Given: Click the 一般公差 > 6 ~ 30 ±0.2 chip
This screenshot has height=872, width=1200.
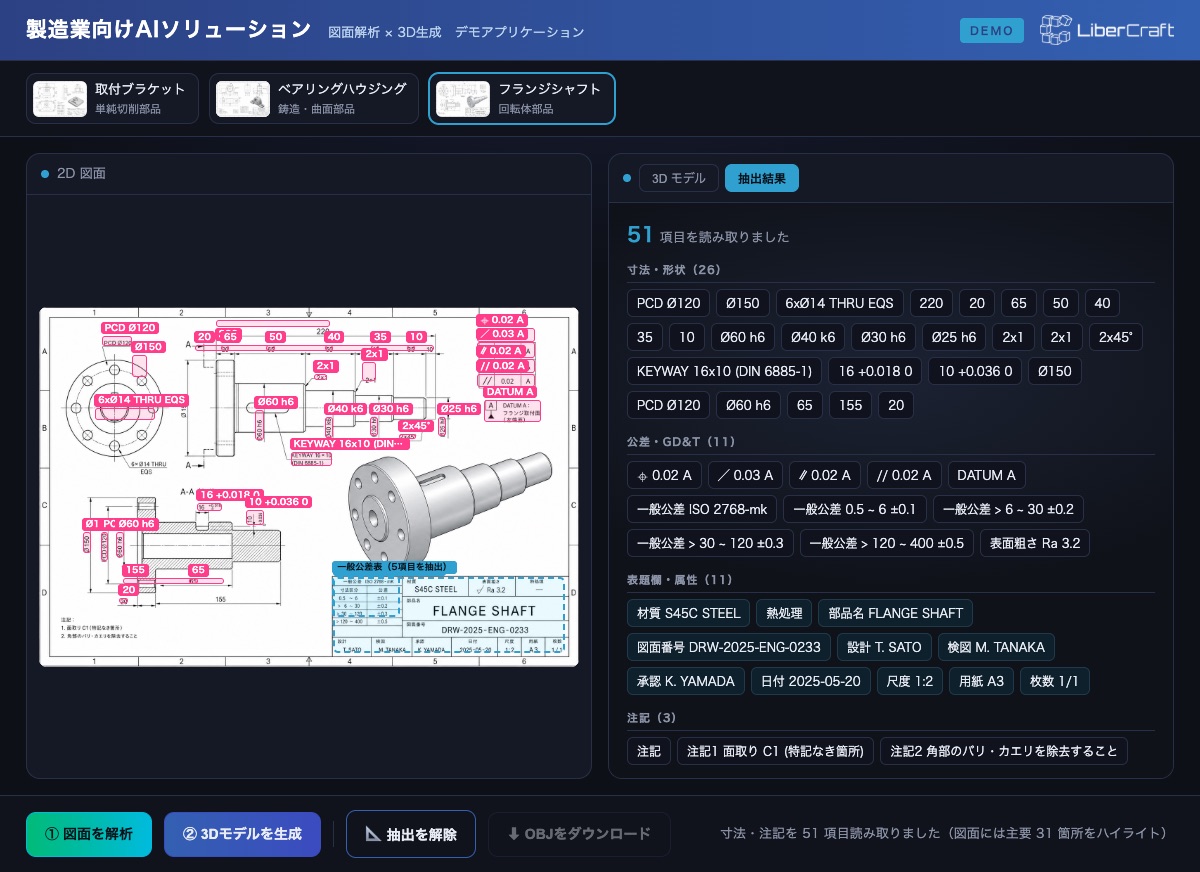Looking at the screenshot, I should point(1008,510).
